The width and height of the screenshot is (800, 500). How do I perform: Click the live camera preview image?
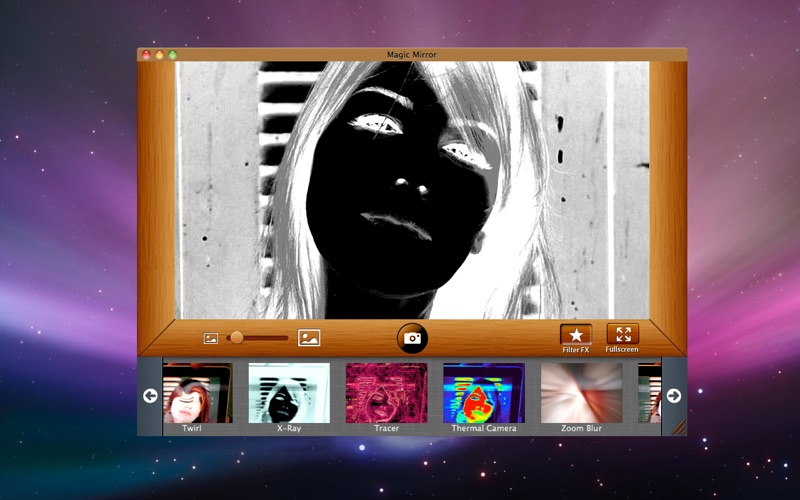[x=412, y=190]
